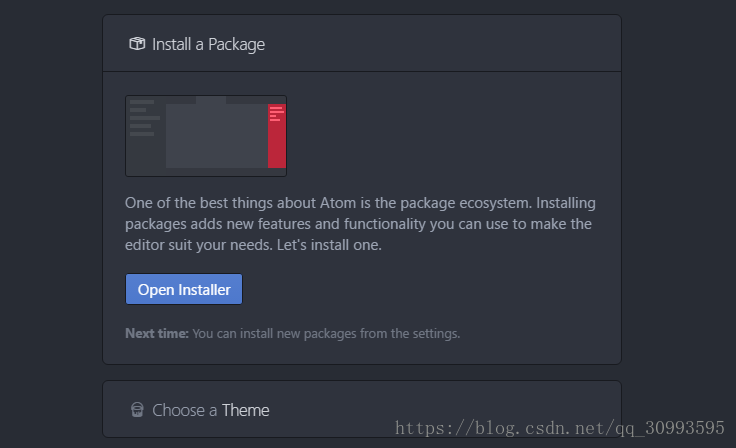Click the word 'Package' in the header title

[x=237, y=45]
